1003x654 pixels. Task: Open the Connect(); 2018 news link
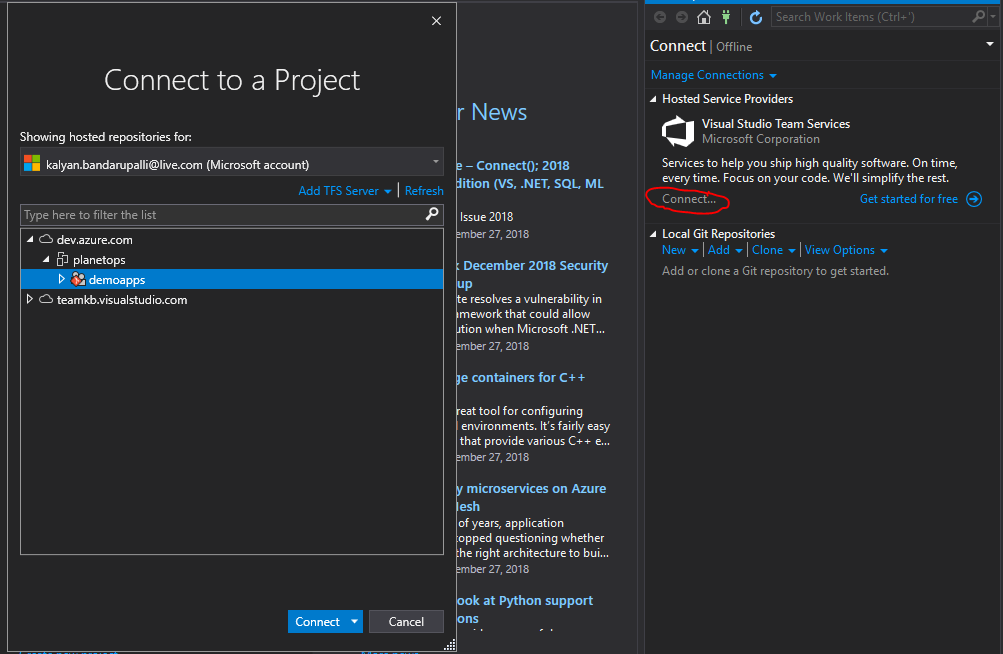click(530, 174)
